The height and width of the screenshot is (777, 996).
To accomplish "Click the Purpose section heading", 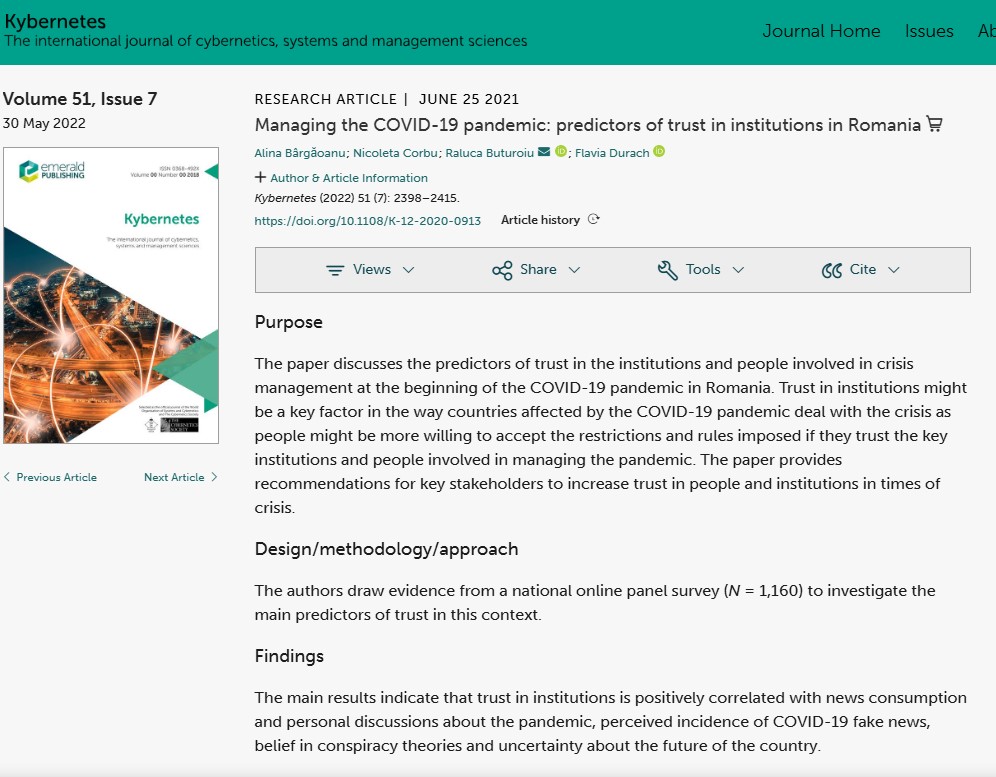I will click(x=288, y=322).
